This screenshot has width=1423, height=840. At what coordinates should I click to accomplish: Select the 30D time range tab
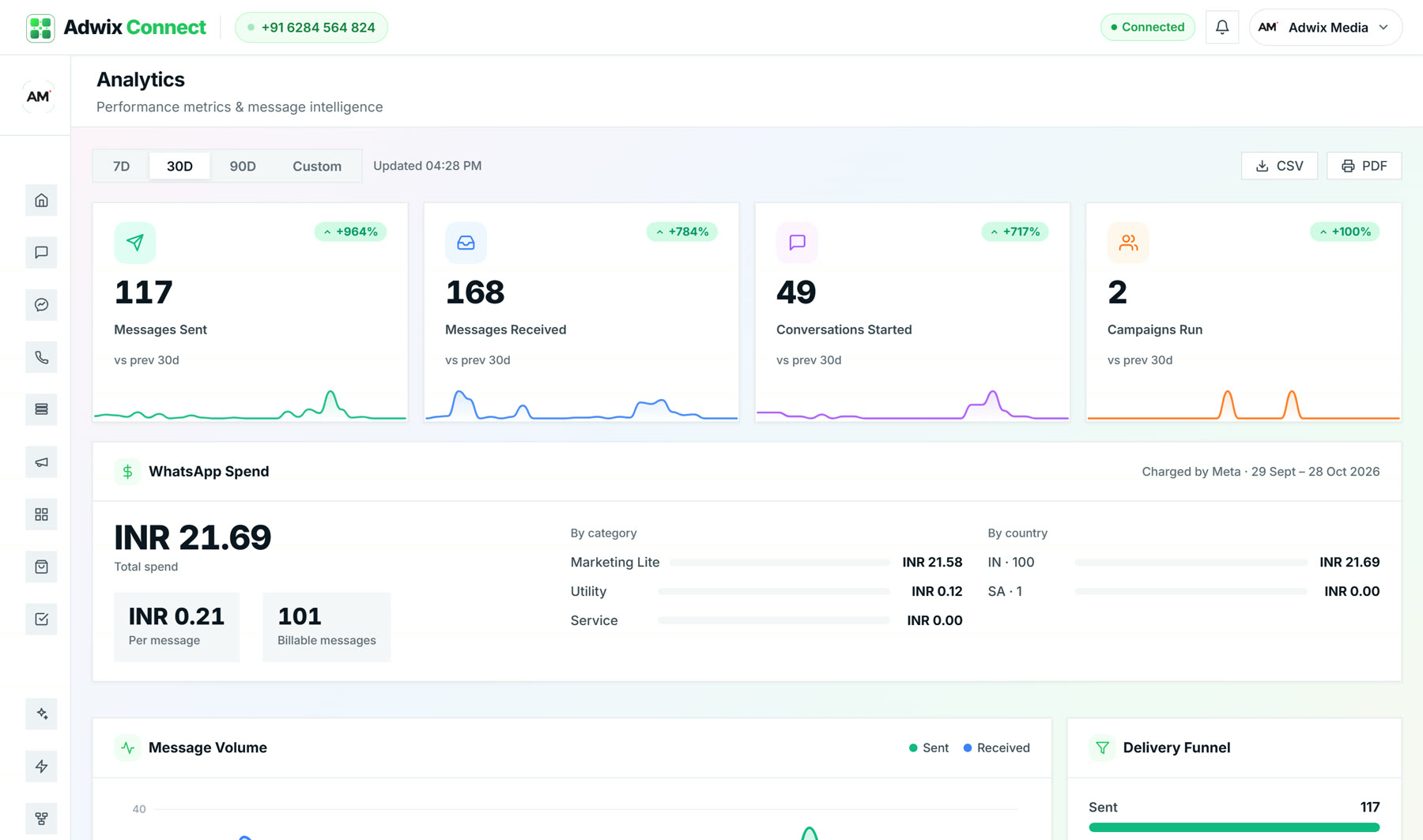(179, 166)
